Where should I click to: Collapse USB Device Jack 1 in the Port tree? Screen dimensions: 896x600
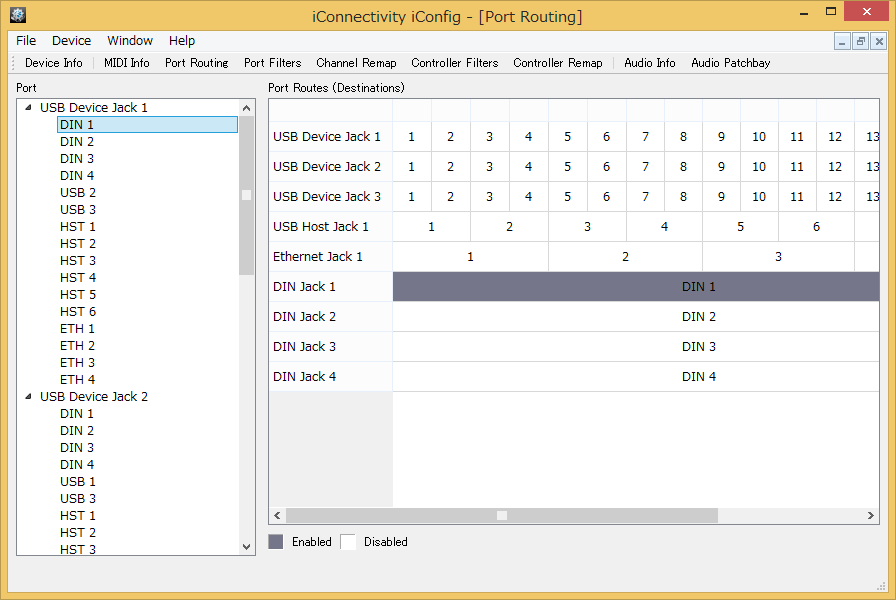pos(28,107)
